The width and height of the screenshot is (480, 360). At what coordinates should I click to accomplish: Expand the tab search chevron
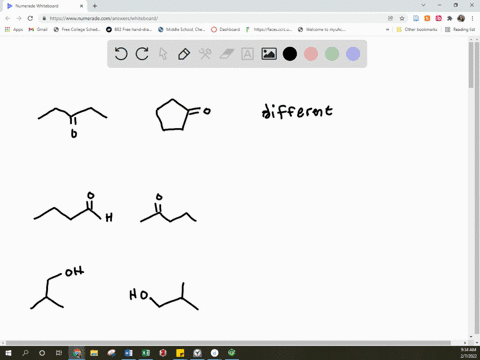click(423, 5)
